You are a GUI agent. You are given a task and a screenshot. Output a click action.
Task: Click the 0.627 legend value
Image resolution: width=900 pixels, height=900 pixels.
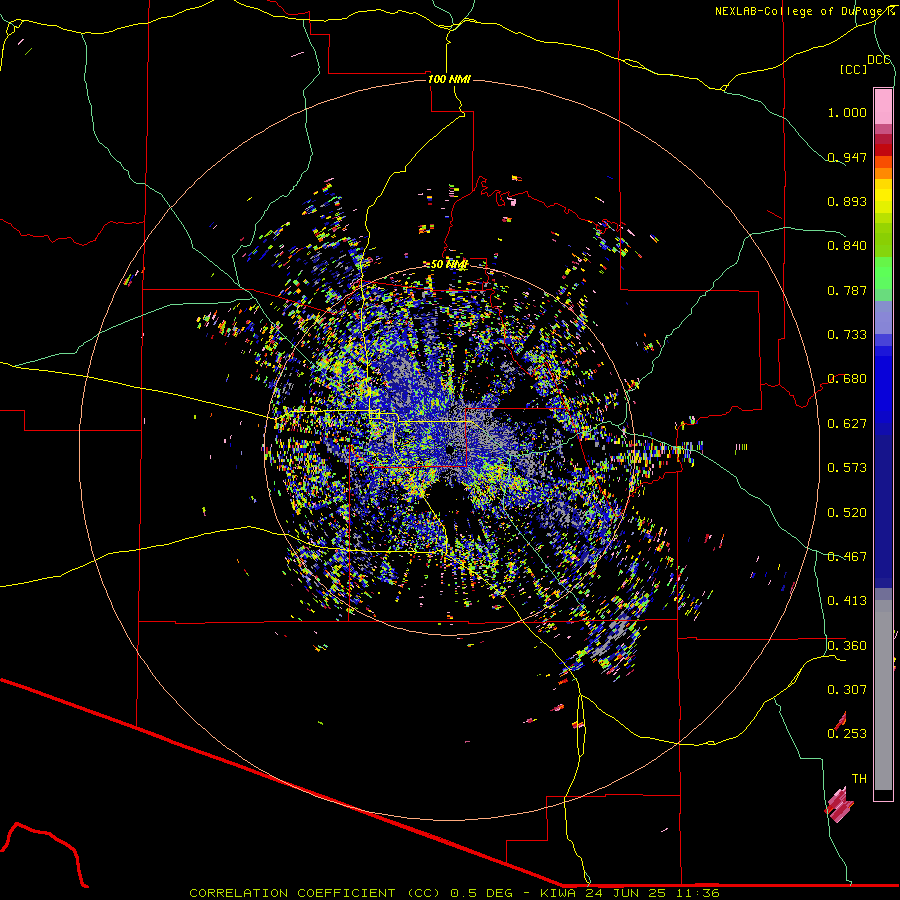(x=847, y=424)
